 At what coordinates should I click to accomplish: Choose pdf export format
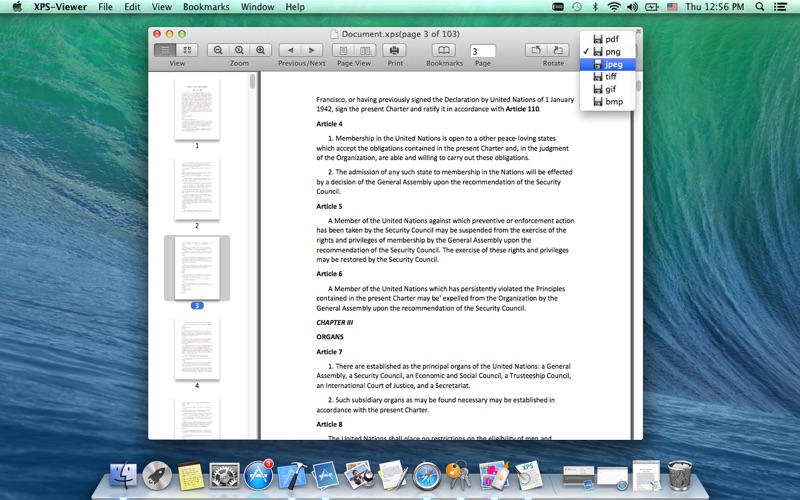click(608, 39)
